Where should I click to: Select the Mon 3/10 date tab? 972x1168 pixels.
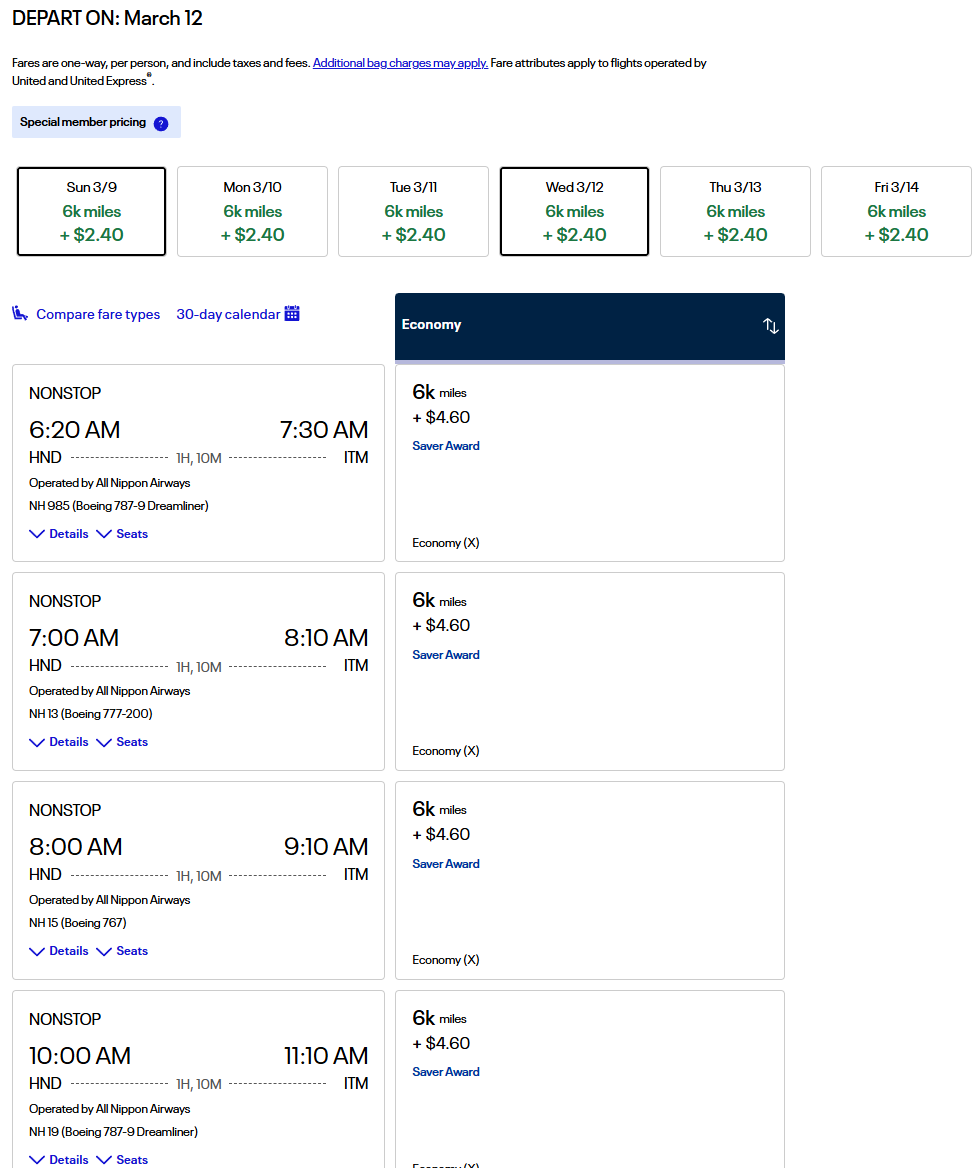[252, 211]
